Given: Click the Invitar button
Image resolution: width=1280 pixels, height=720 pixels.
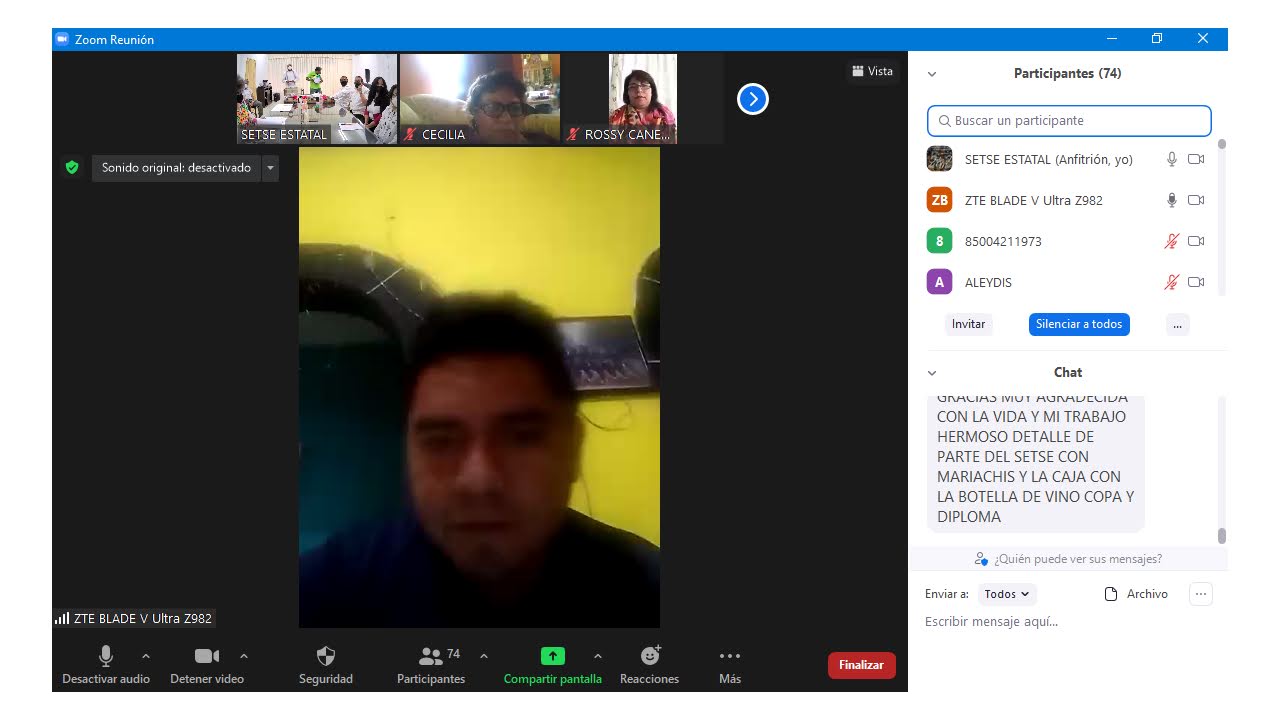Looking at the screenshot, I should 968,324.
